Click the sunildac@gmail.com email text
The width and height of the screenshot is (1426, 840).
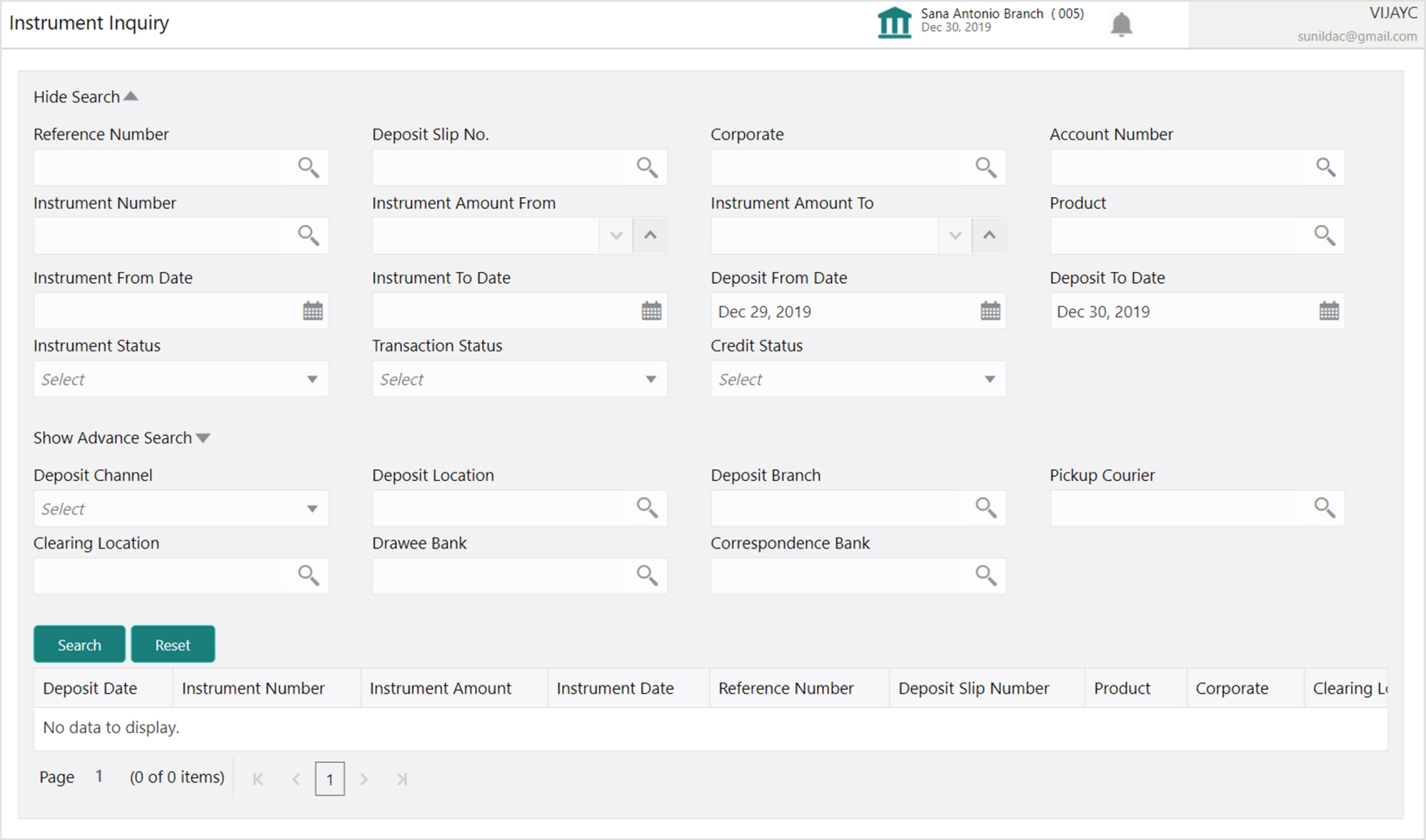(x=1357, y=36)
